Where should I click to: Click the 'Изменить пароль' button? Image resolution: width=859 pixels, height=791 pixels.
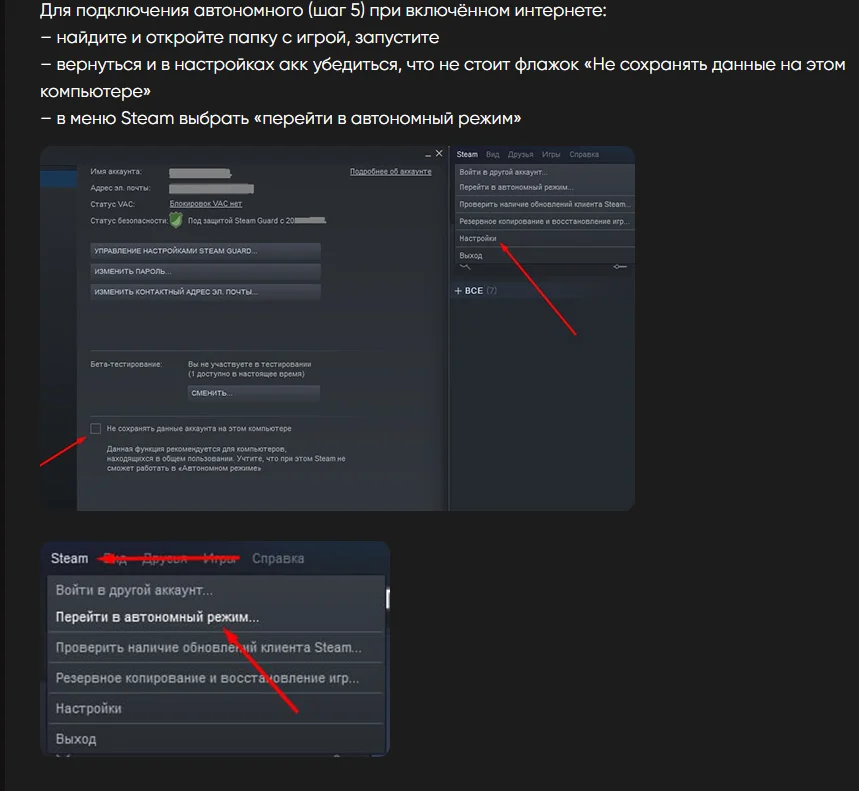click(205, 271)
